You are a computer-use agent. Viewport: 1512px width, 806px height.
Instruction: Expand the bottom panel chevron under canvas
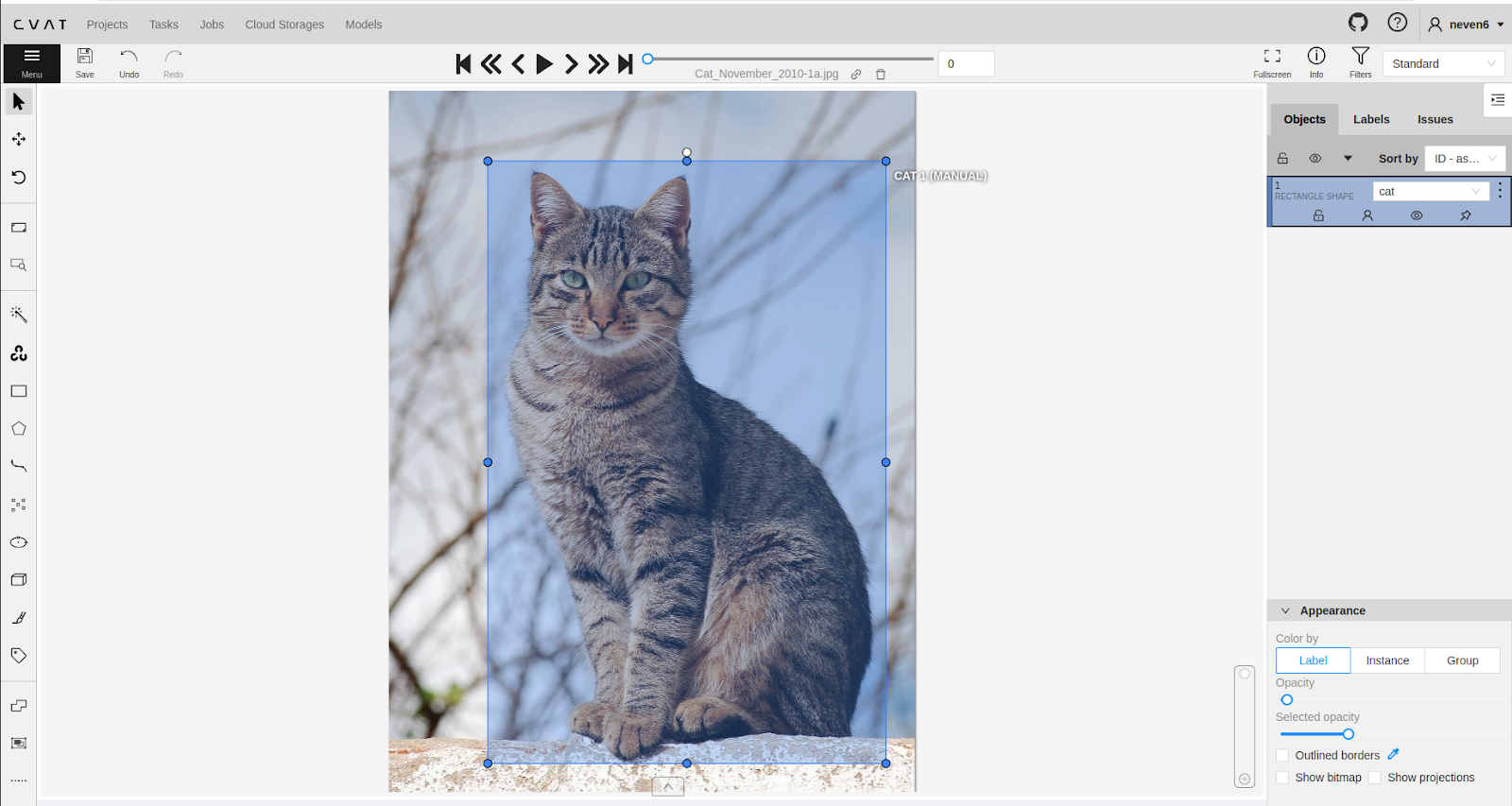pyautogui.click(x=668, y=786)
